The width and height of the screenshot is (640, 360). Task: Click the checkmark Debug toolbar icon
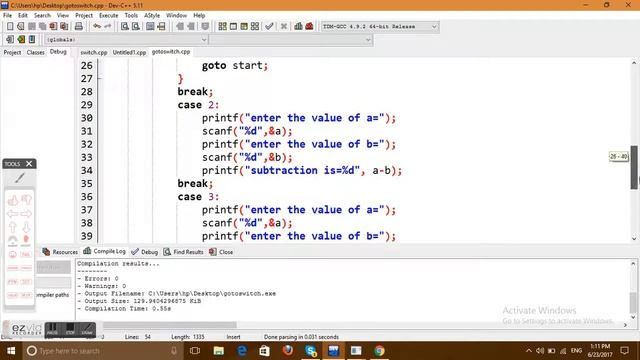click(x=269, y=26)
